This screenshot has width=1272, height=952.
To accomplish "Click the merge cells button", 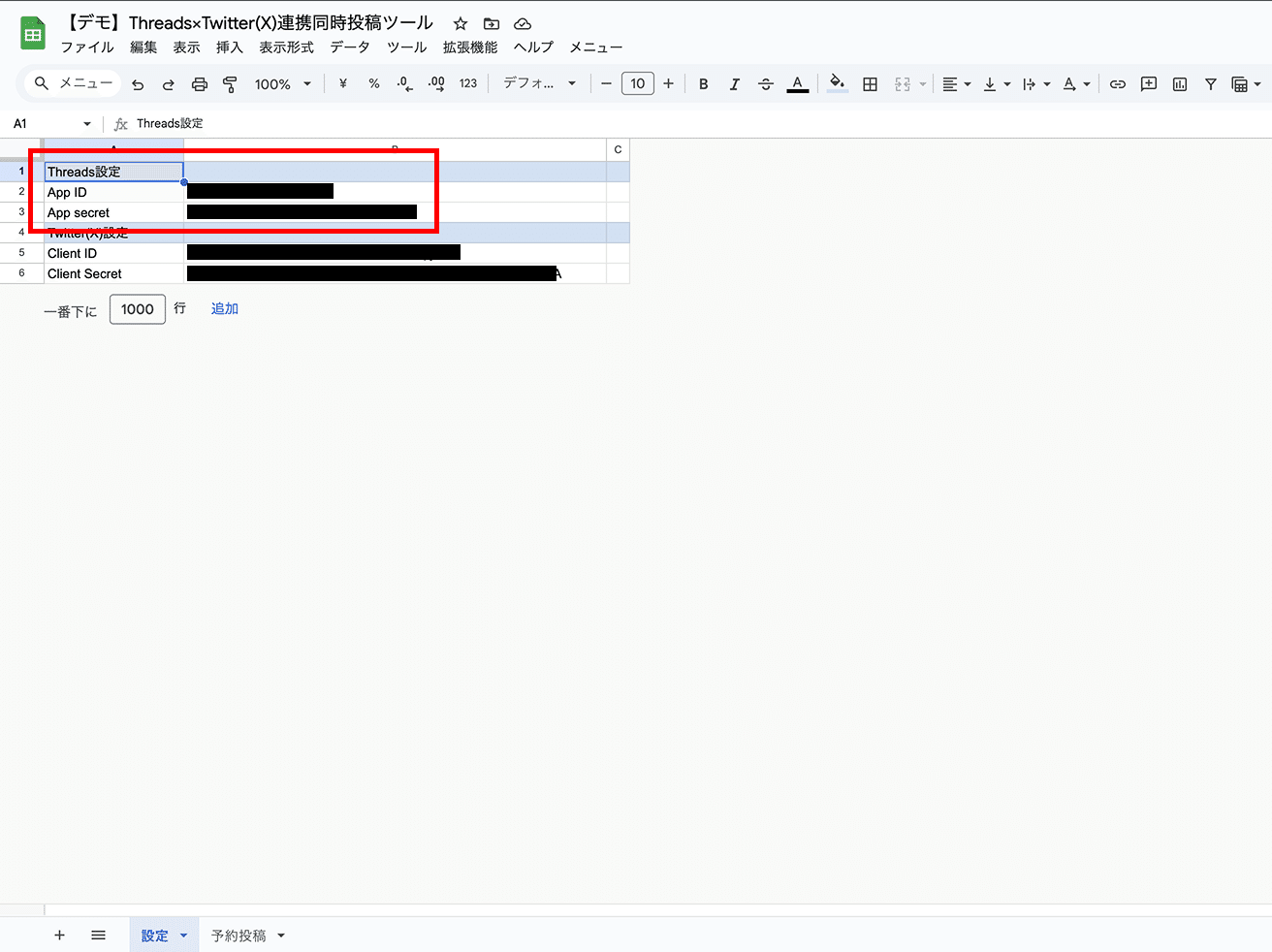I will 903,84.
